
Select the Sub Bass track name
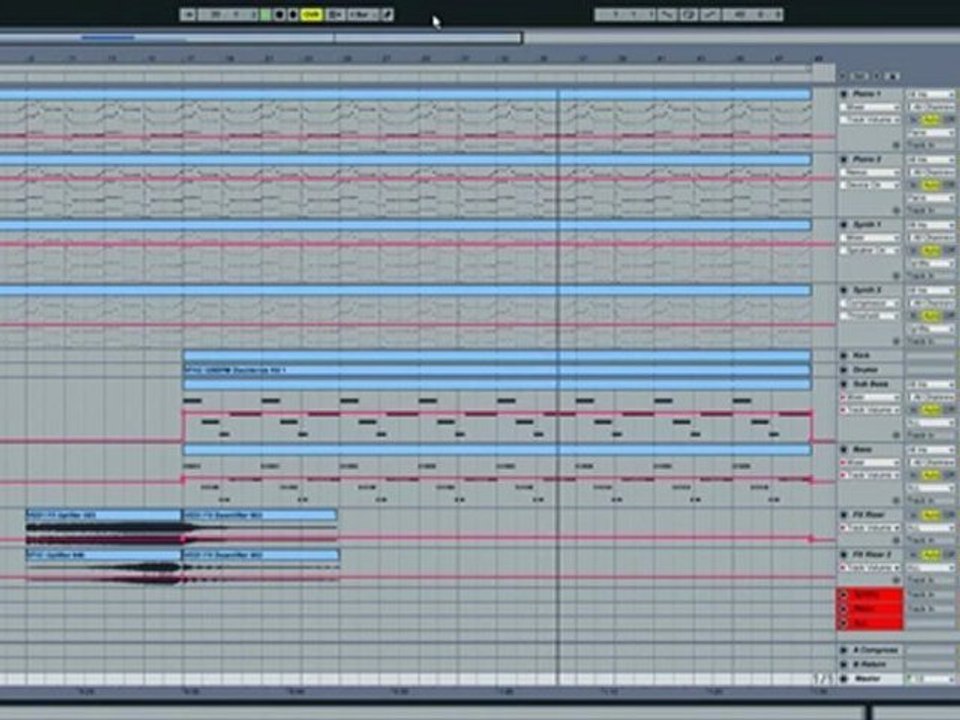pos(870,384)
